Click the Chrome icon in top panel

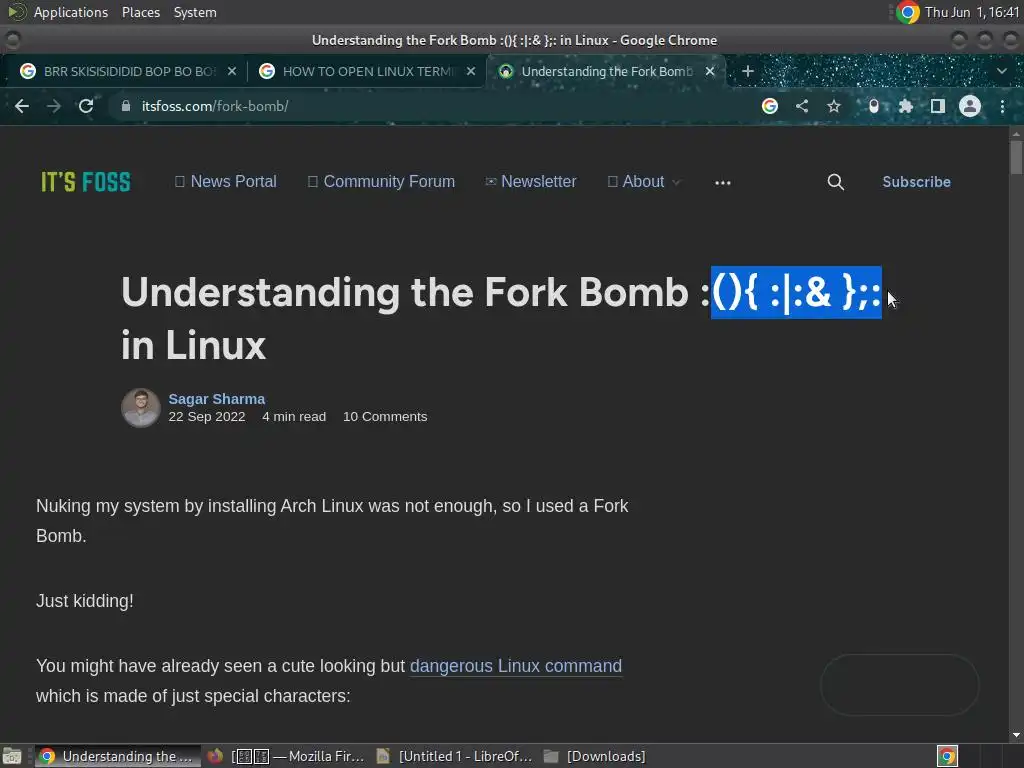[908, 12]
